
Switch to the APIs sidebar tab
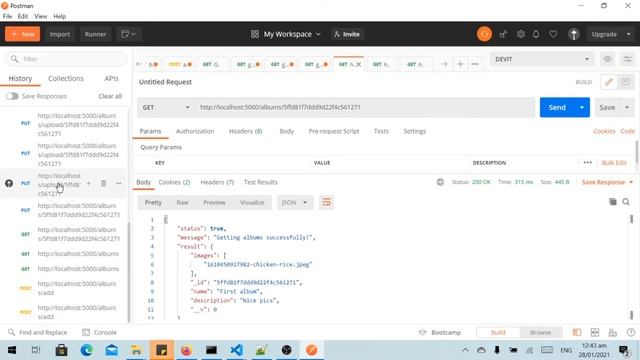pos(111,78)
